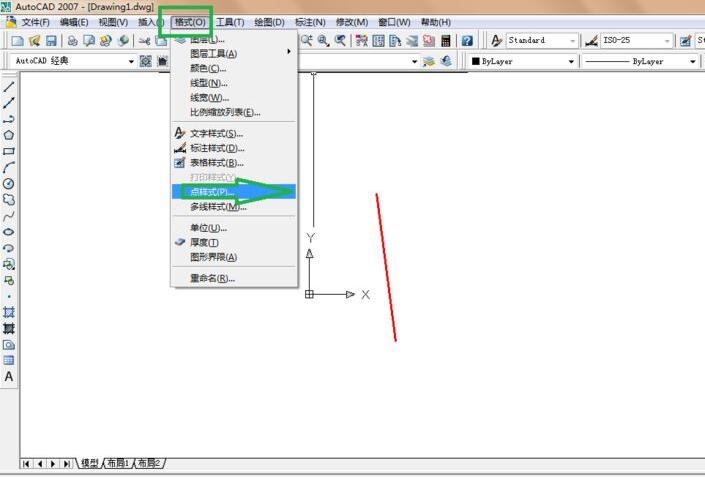The image size is (705, 477).
Task: Open the 编辑(E) menu
Action: (74, 22)
